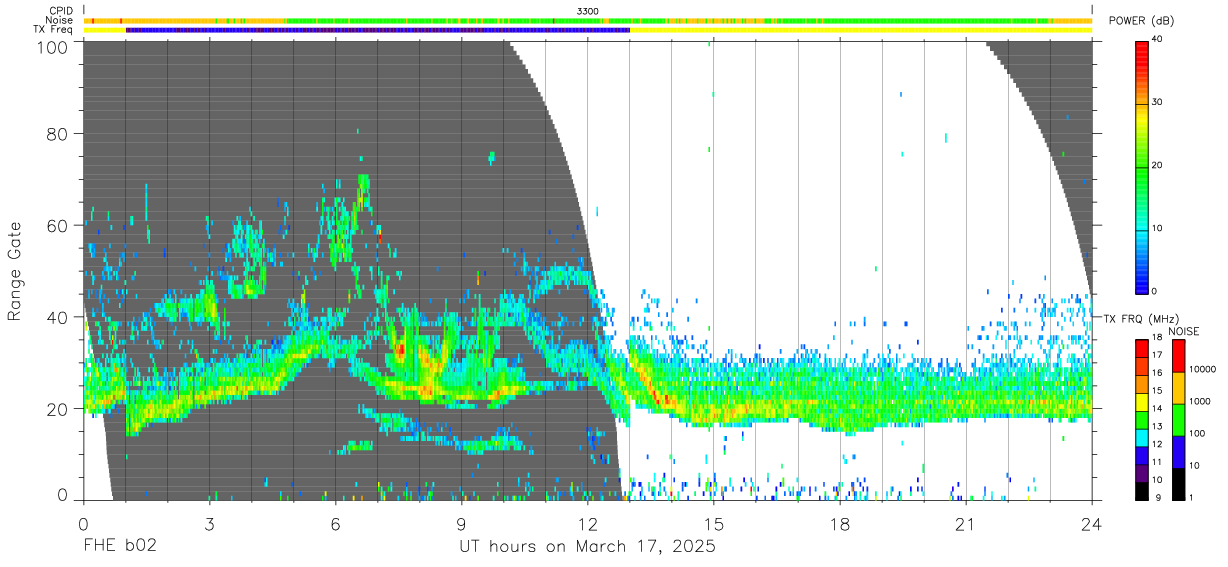This screenshot has width=1228, height=567.
Task: Click the TX Freq row label
Action: pos(54,30)
